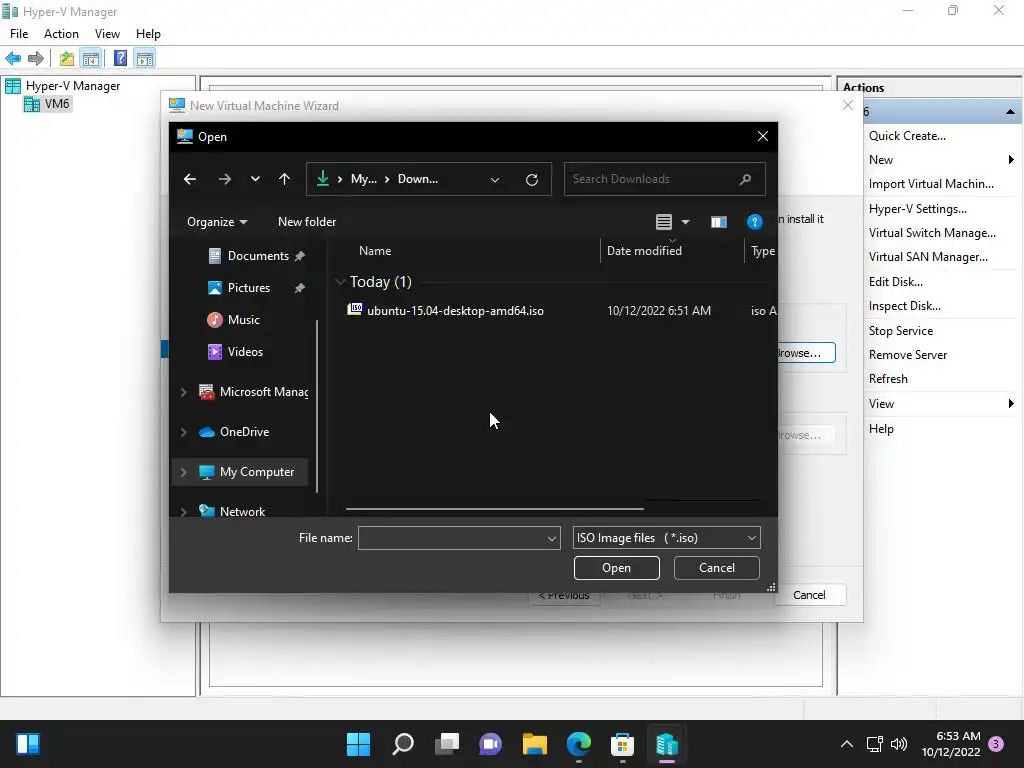Open the network tray icon

tap(874, 744)
